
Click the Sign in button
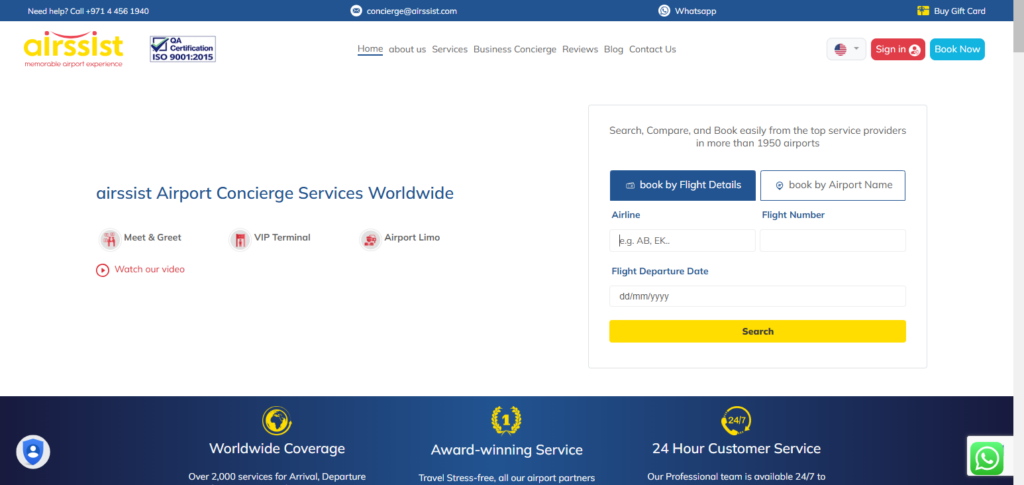(x=898, y=49)
